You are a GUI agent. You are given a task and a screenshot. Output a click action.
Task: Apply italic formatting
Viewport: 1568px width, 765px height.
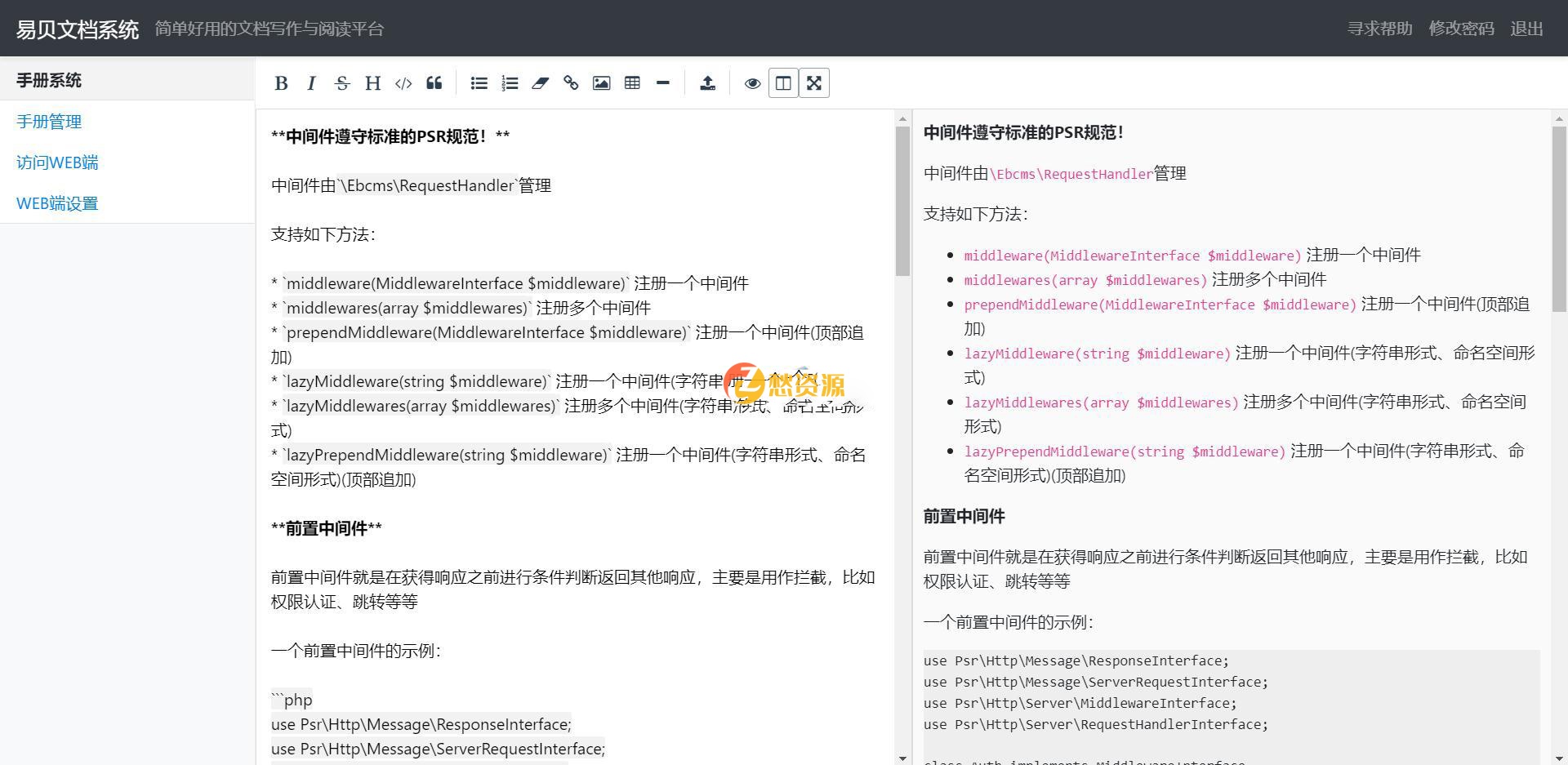(x=311, y=82)
